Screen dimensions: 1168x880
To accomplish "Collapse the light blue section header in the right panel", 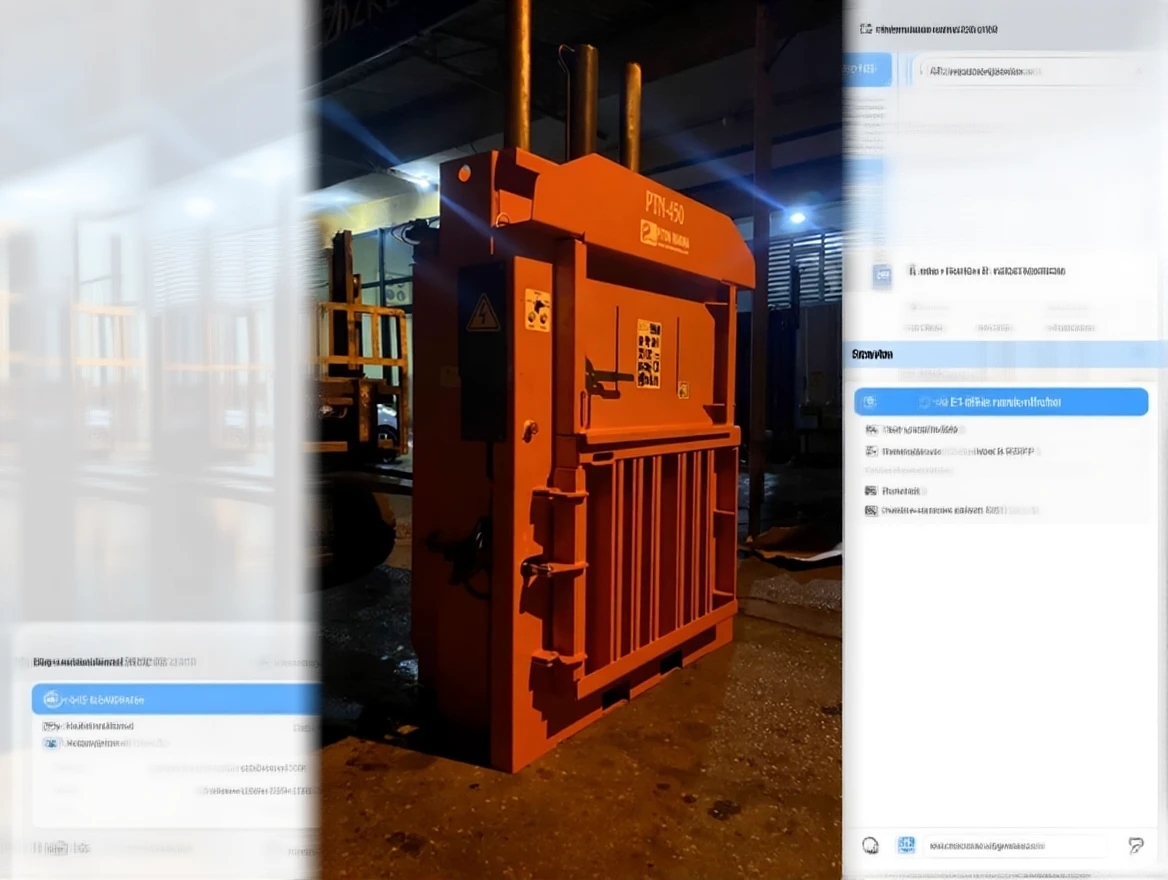I will [1004, 354].
